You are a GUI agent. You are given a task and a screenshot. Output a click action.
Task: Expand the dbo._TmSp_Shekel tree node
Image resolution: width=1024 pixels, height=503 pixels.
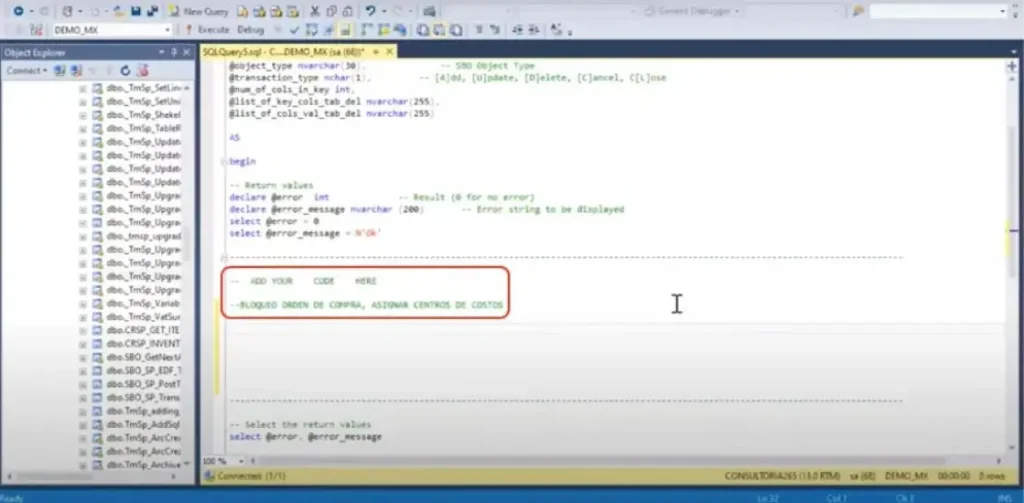point(83,115)
